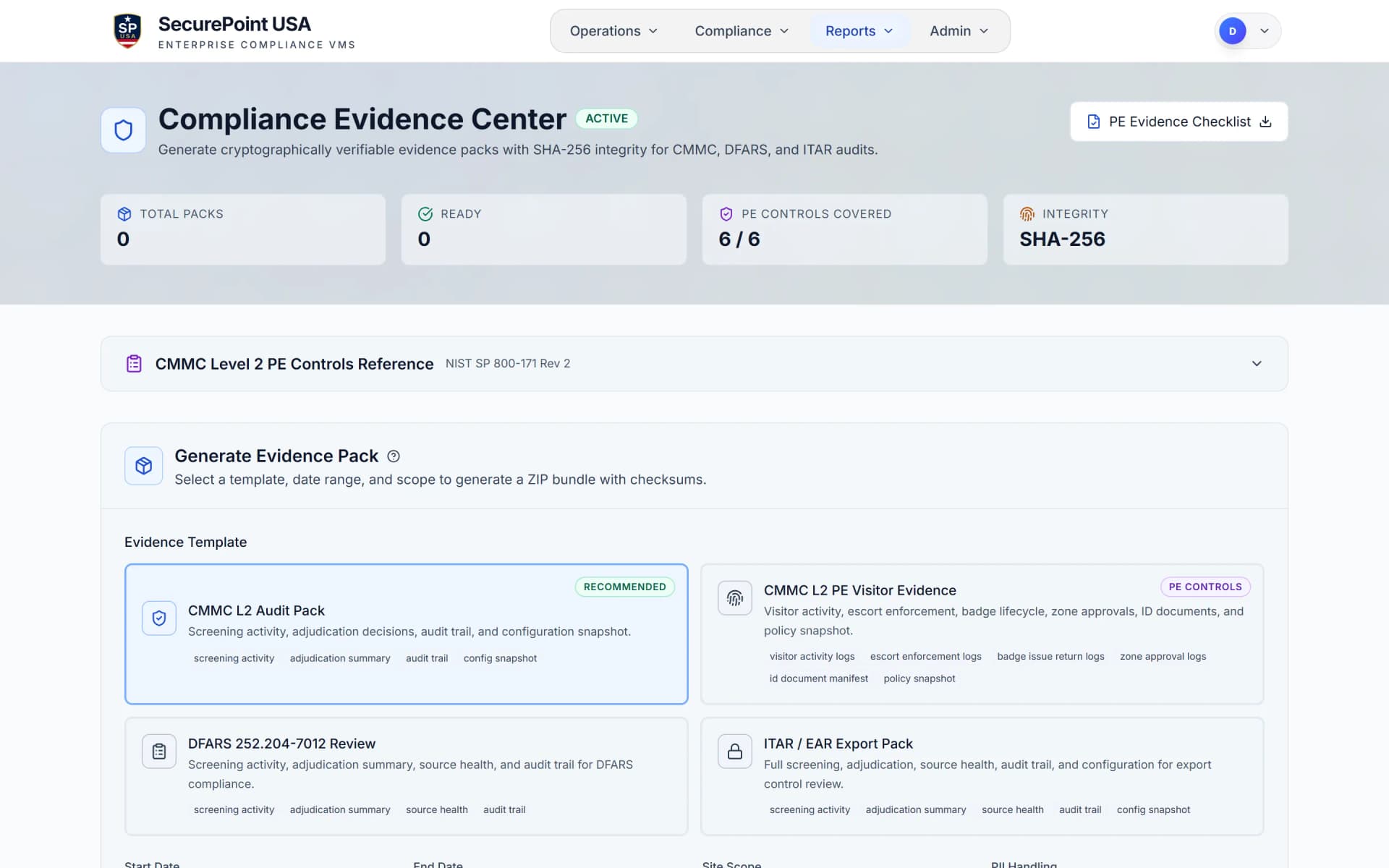Click the Total Packs cube icon
Image resolution: width=1389 pixels, height=868 pixels.
coord(124,214)
